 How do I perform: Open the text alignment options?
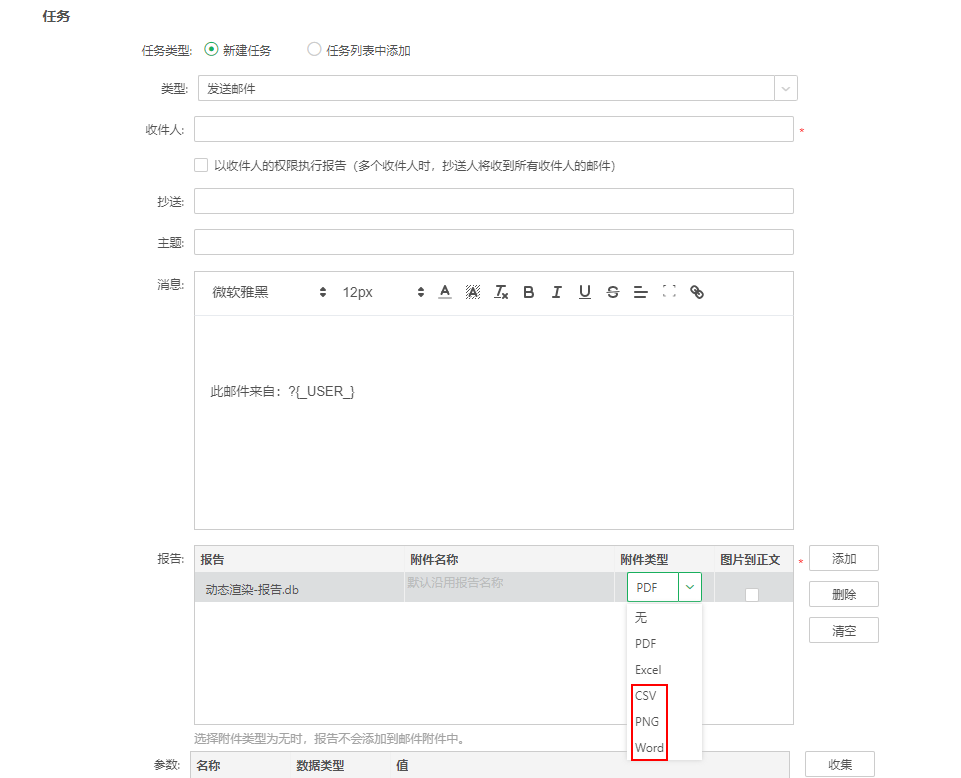coord(641,291)
